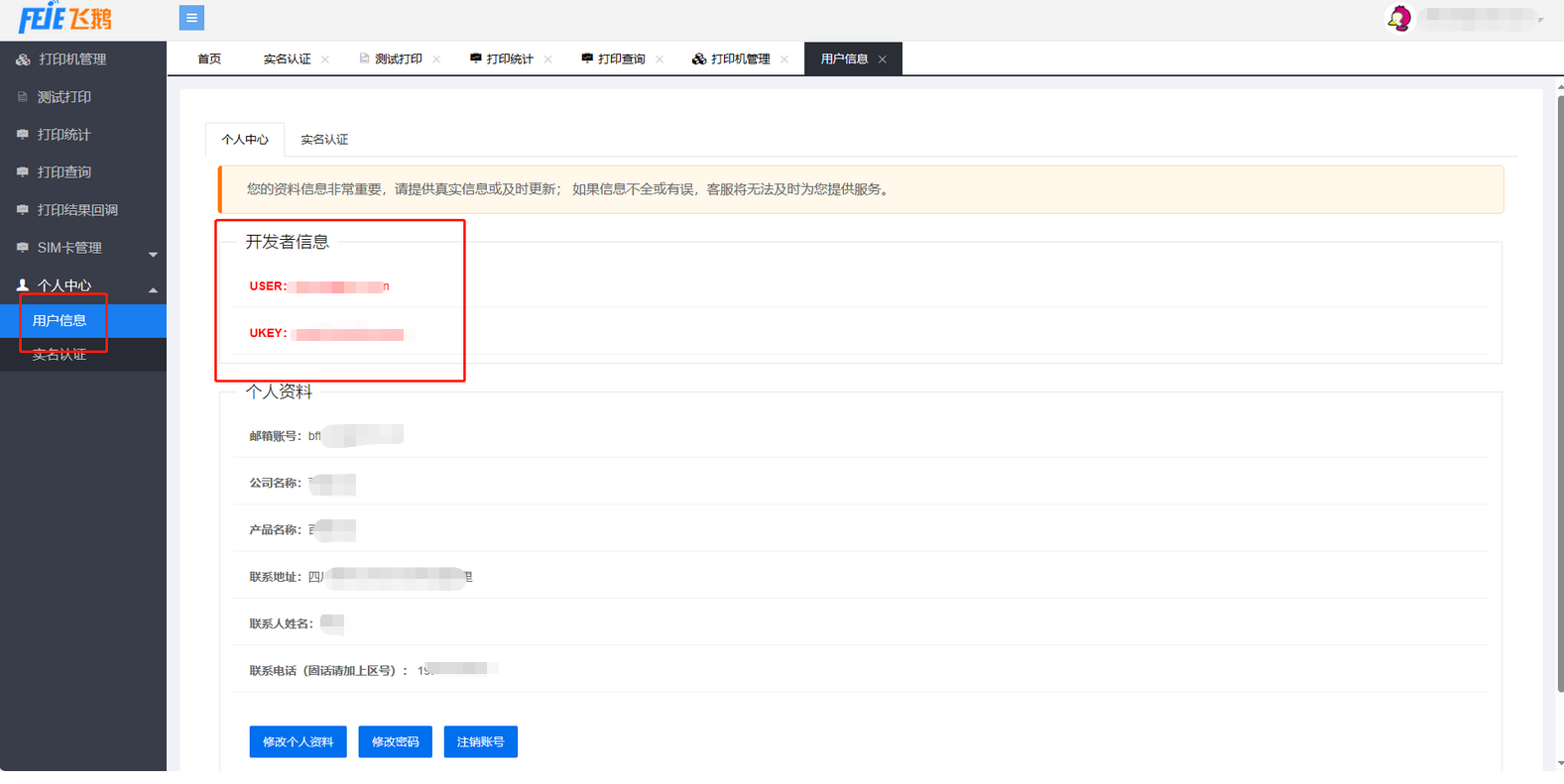Switch to the 实名认证 inner tab
Image resolution: width=1564 pixels, height=784 pixels.
point(324,140)
